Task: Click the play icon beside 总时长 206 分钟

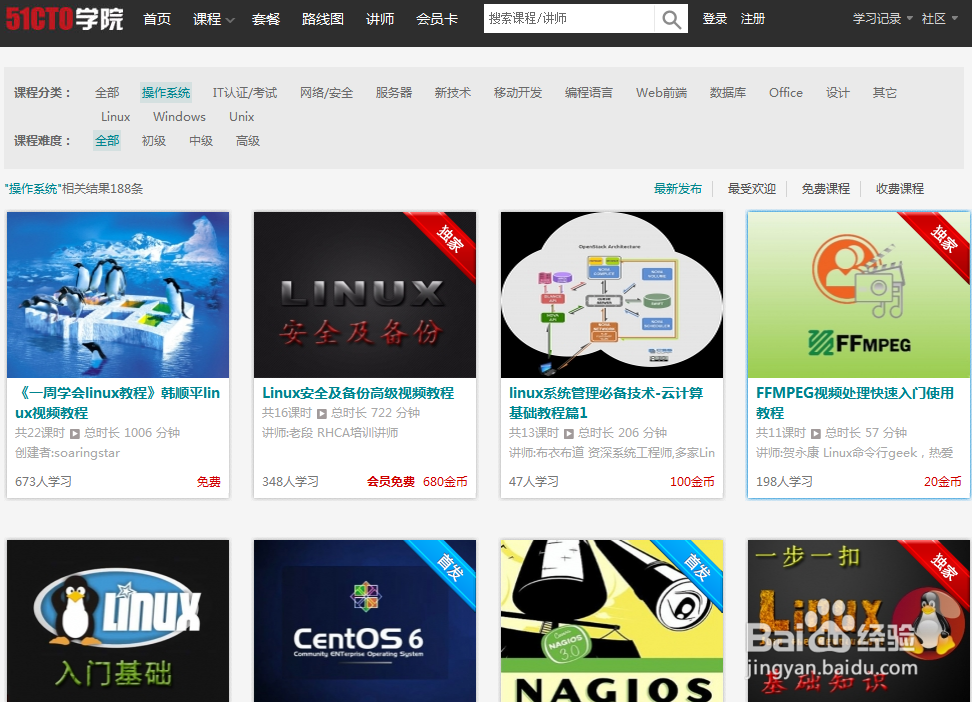Action: (x=568, y=433)
